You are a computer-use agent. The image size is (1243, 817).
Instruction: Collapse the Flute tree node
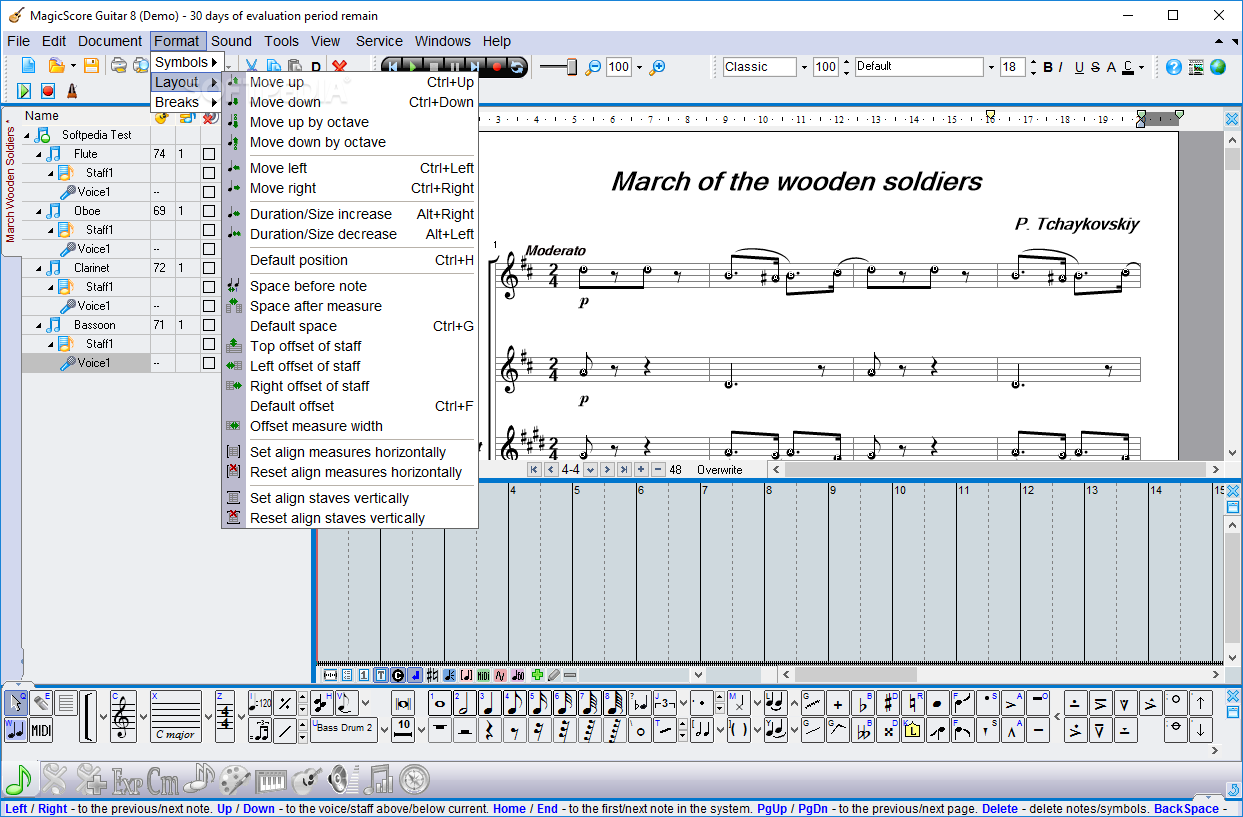[39, 155]
